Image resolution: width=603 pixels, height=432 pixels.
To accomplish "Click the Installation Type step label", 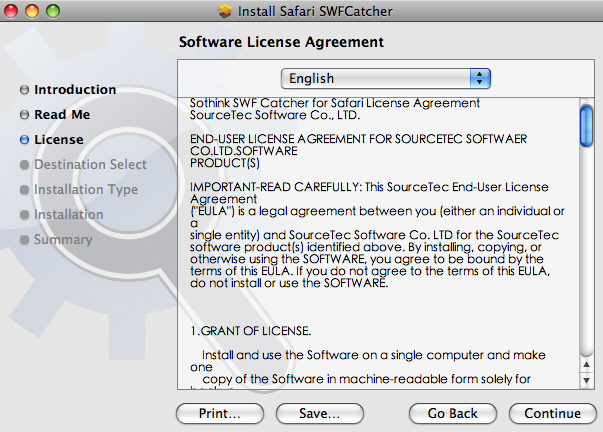I will [x=86, y=190].
